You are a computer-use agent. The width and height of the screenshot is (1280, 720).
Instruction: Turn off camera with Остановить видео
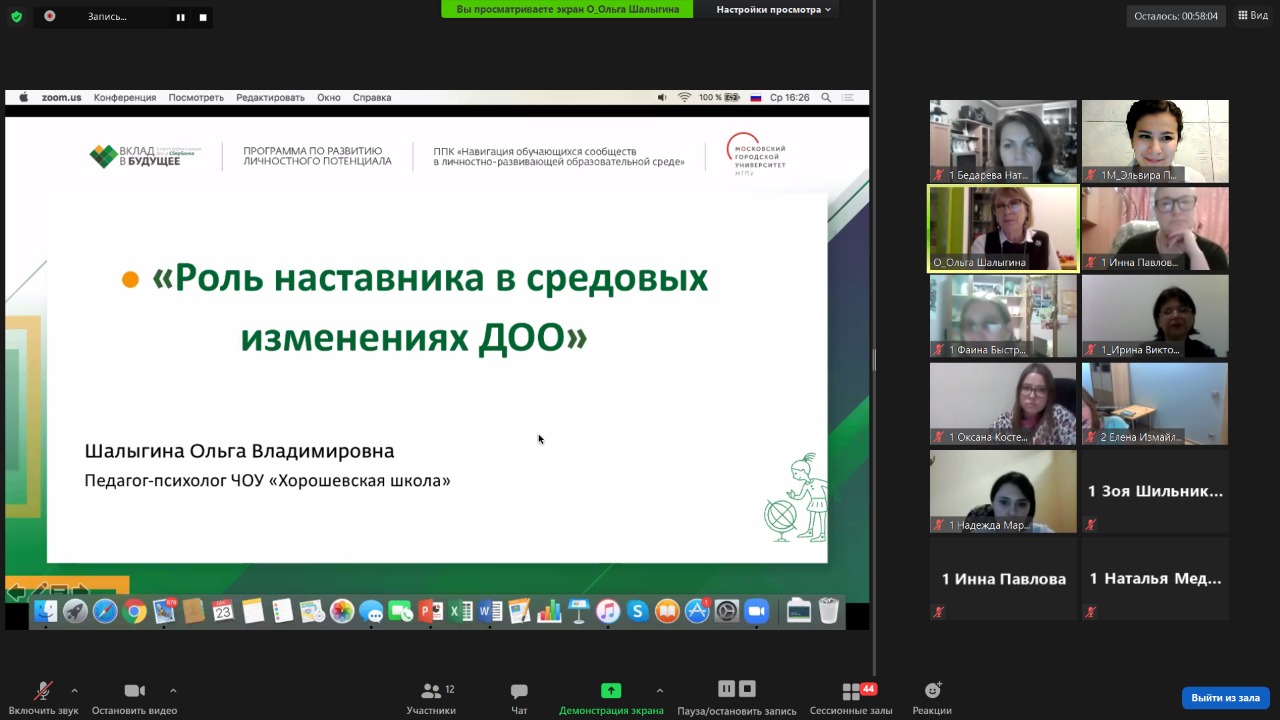[134, 697]
